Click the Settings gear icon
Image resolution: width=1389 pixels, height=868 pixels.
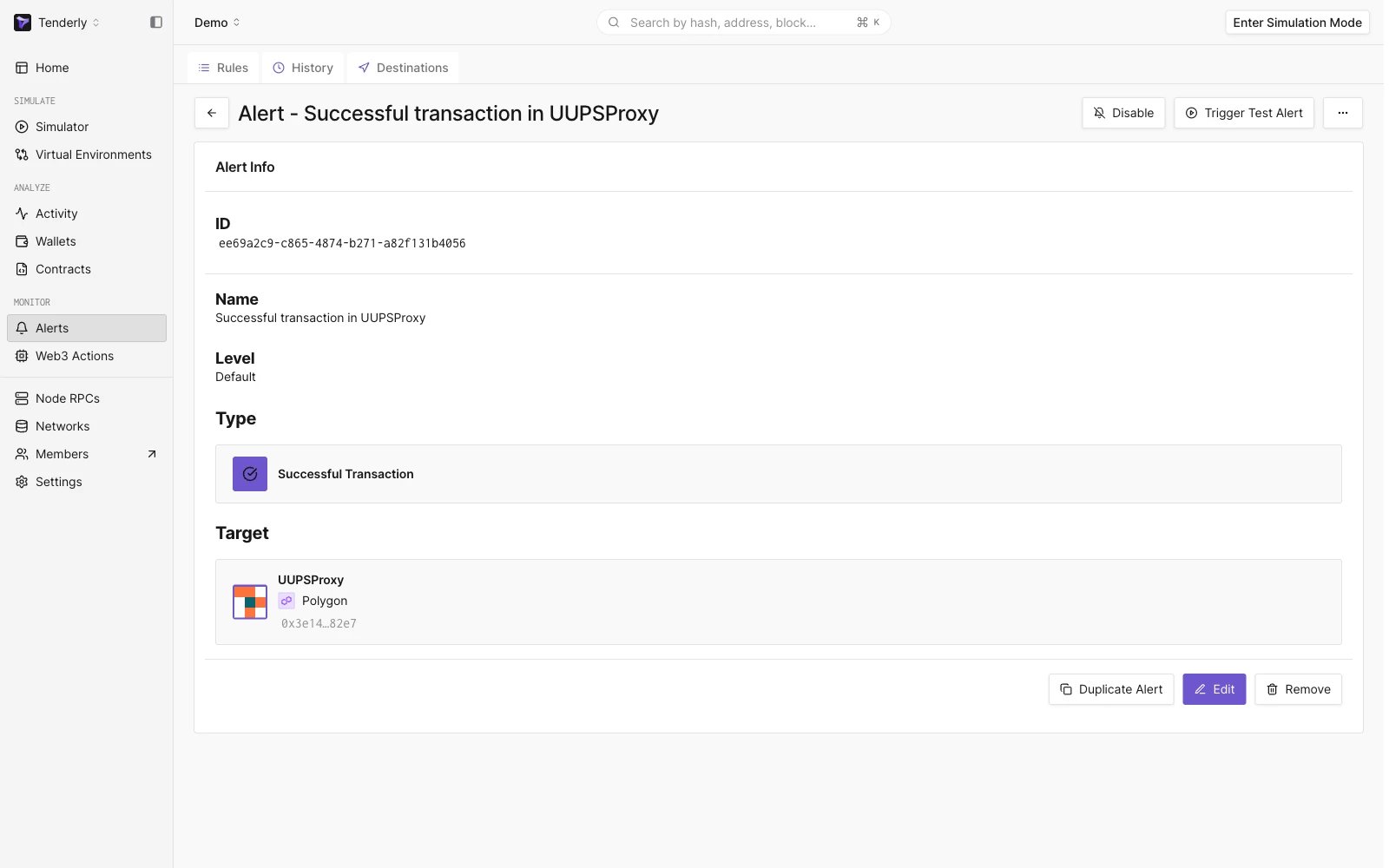[22, 482]
